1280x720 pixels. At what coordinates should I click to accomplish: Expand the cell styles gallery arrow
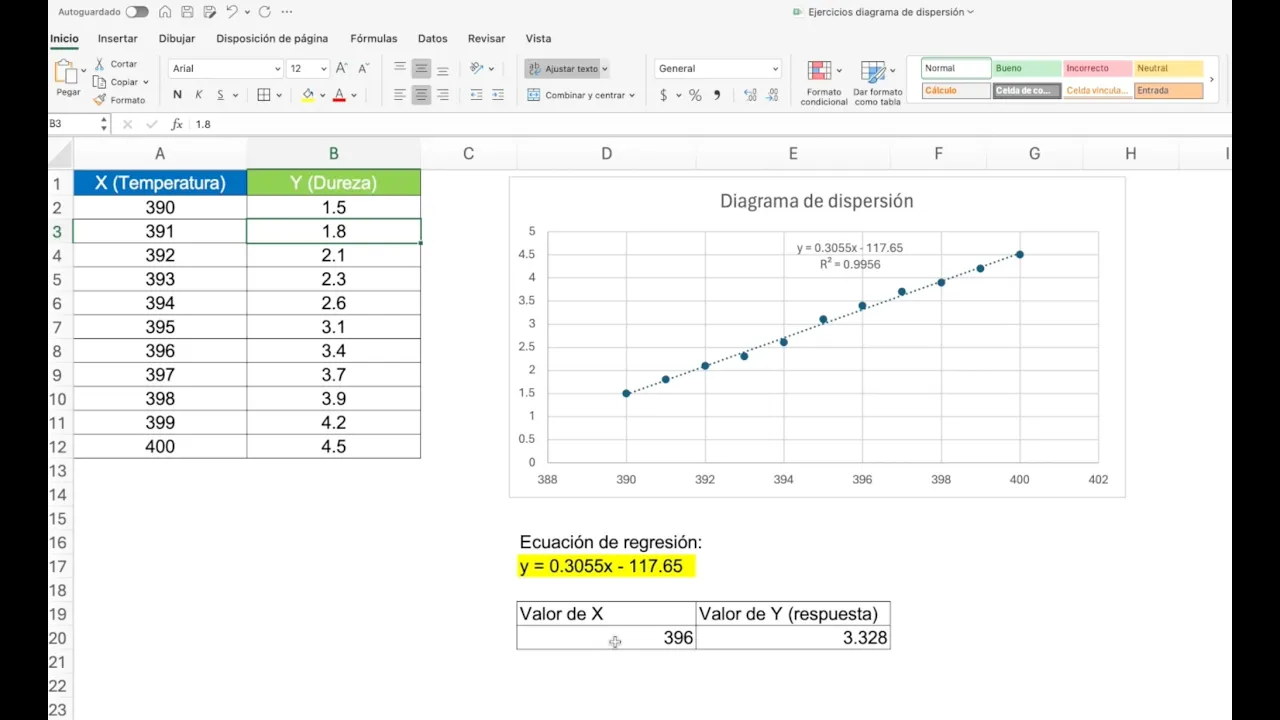[1212, 79]
